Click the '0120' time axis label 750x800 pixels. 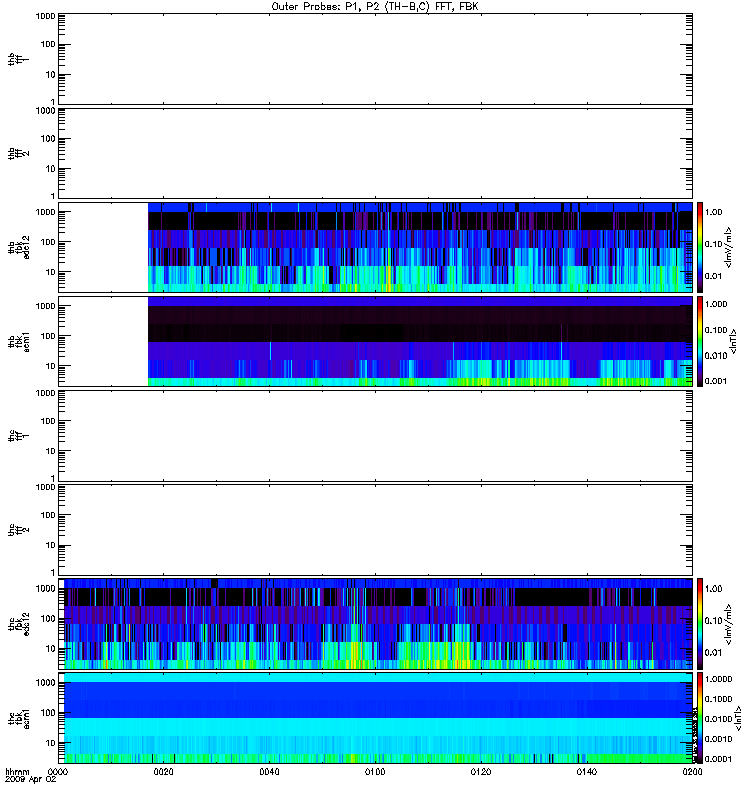481,772
